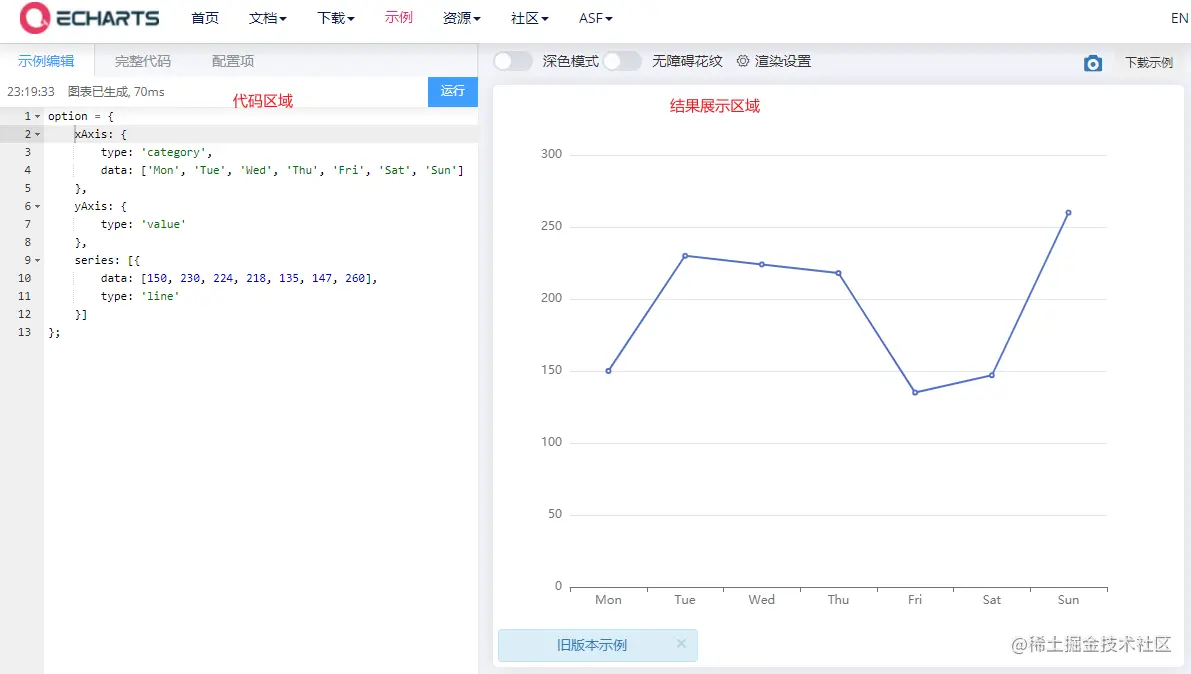Collapse series fold arrow on line 9
The width and height of the screenshot is (1191, 674).
point(37,261)
